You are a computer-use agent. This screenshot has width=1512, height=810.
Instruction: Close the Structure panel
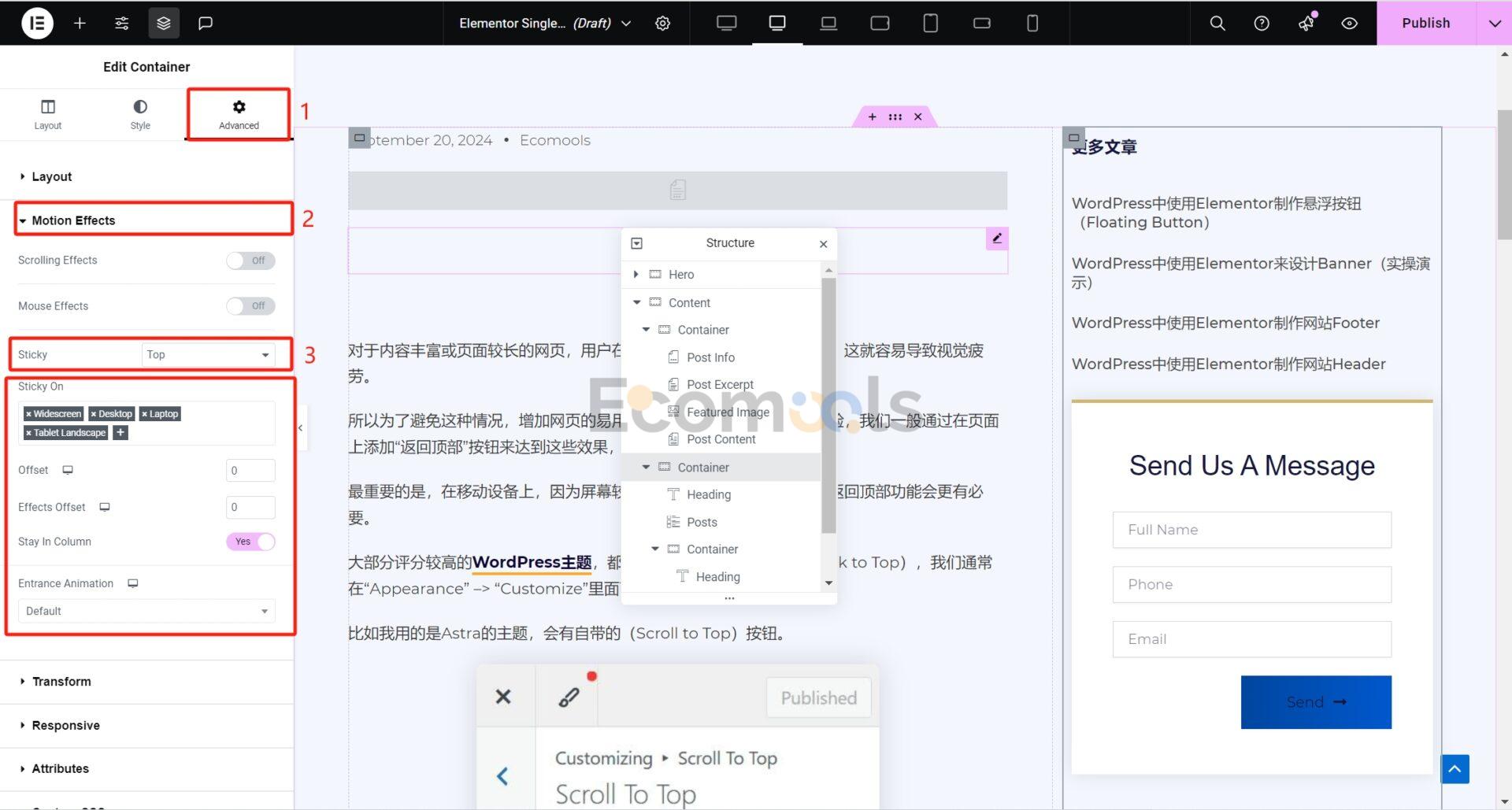pyautogui.click(x=823, y=244)
